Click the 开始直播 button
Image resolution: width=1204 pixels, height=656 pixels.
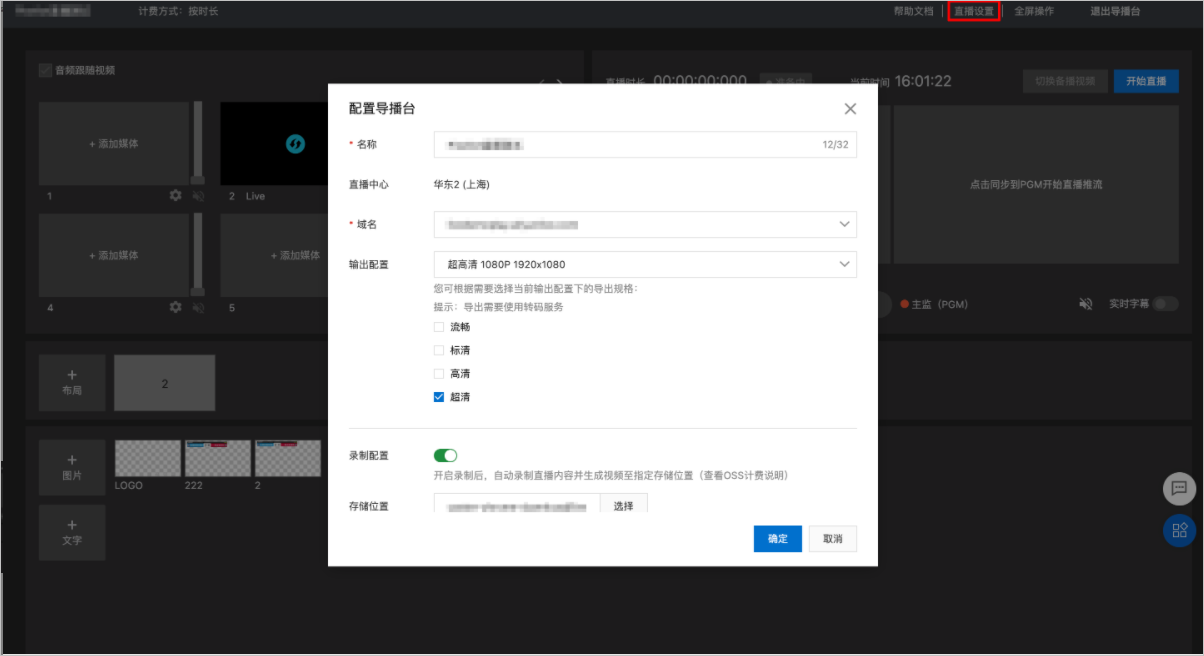1146,81
